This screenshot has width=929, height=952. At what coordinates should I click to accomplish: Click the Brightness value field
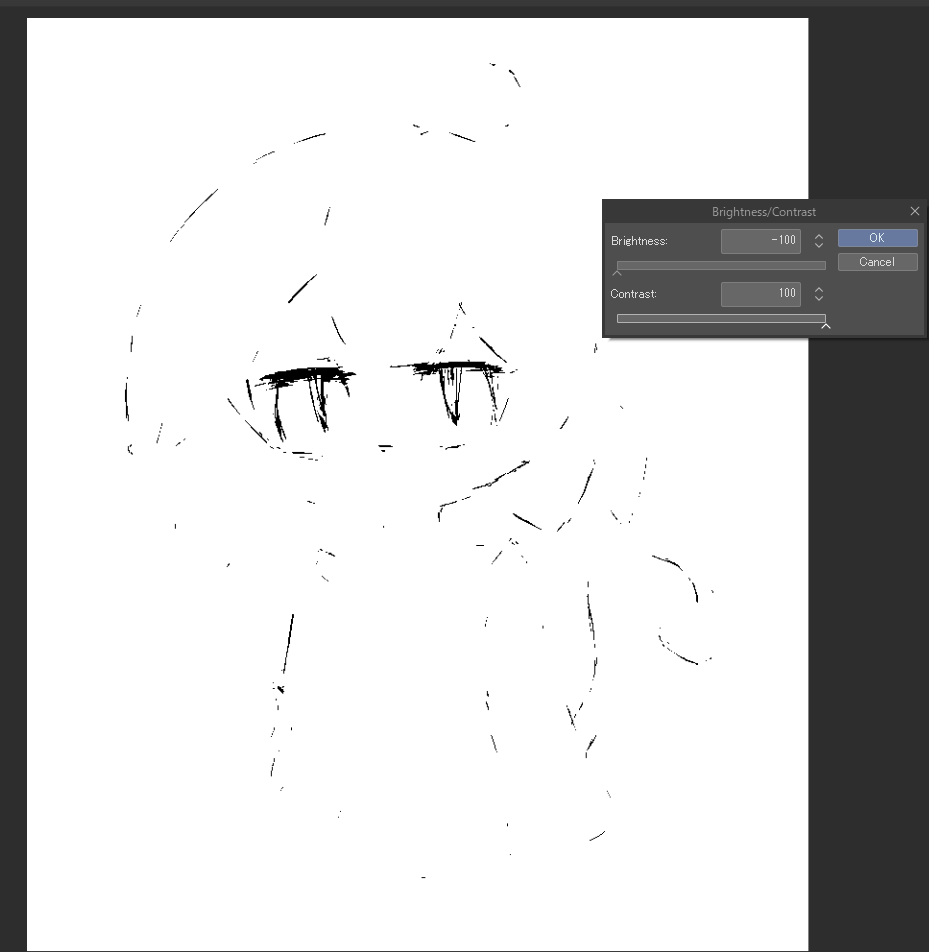pyautogui.click(x=760, y=240)
